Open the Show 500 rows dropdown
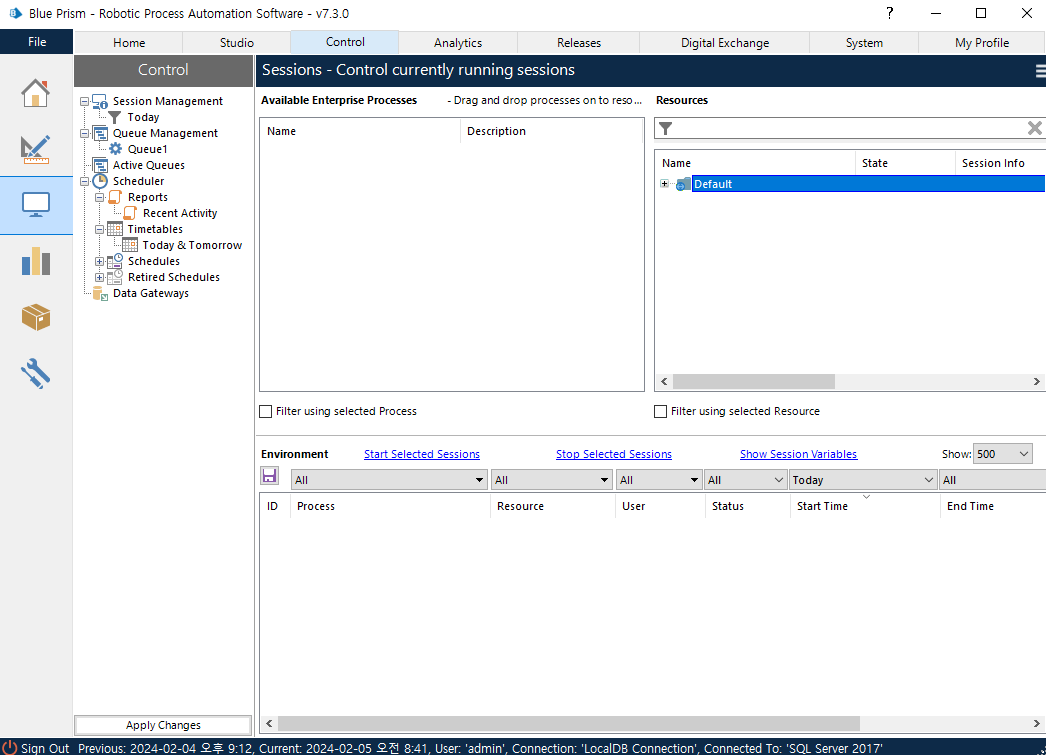 (1003, 454)
